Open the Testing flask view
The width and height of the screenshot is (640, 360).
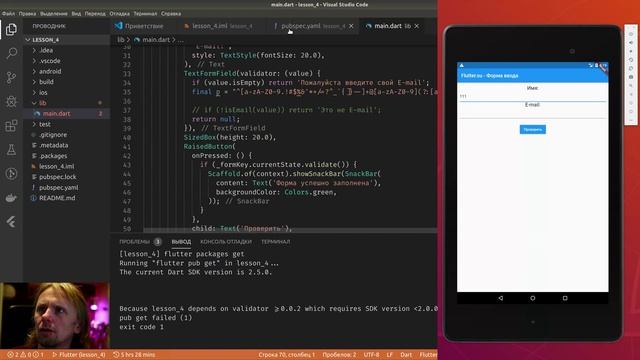[11, 149]
